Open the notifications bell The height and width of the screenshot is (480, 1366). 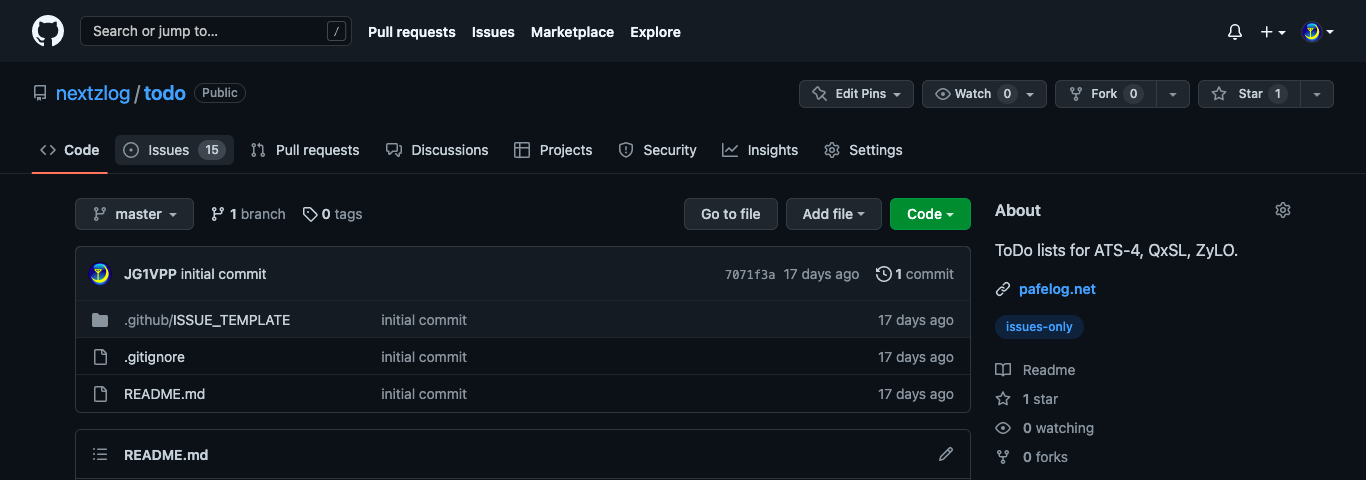(1235, 32)
